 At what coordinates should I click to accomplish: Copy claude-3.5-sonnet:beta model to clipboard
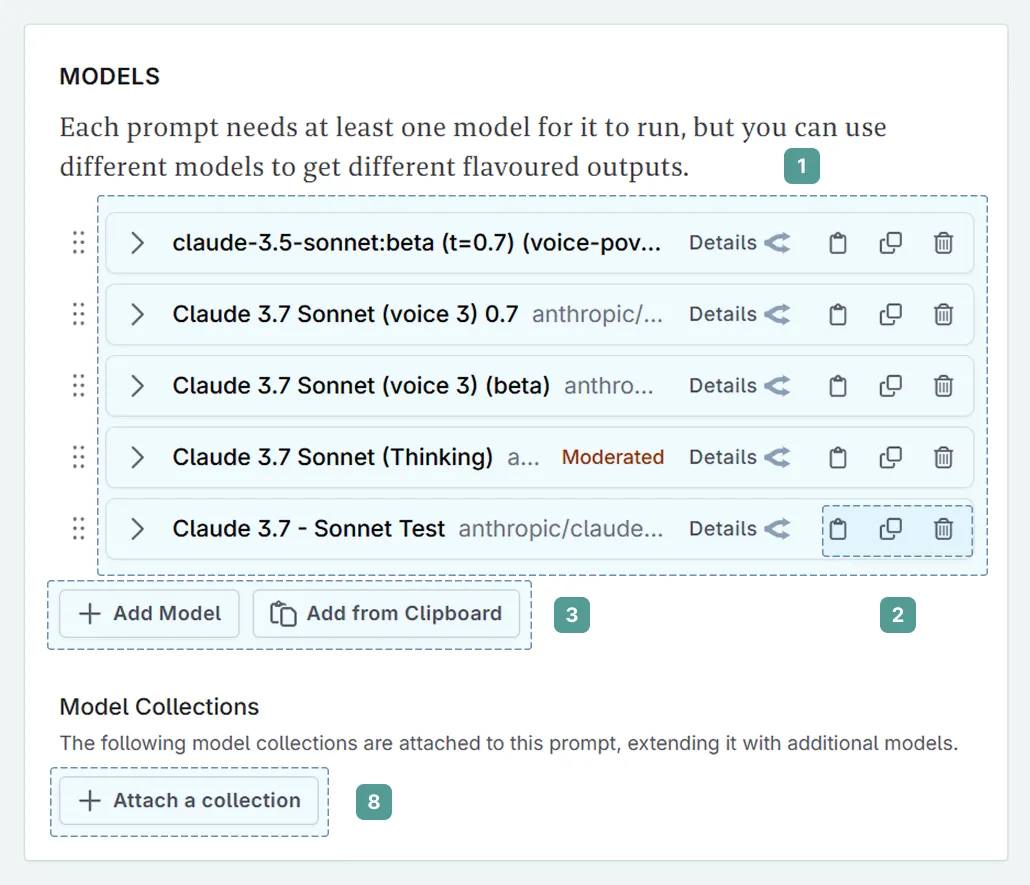tap(838, 242)
